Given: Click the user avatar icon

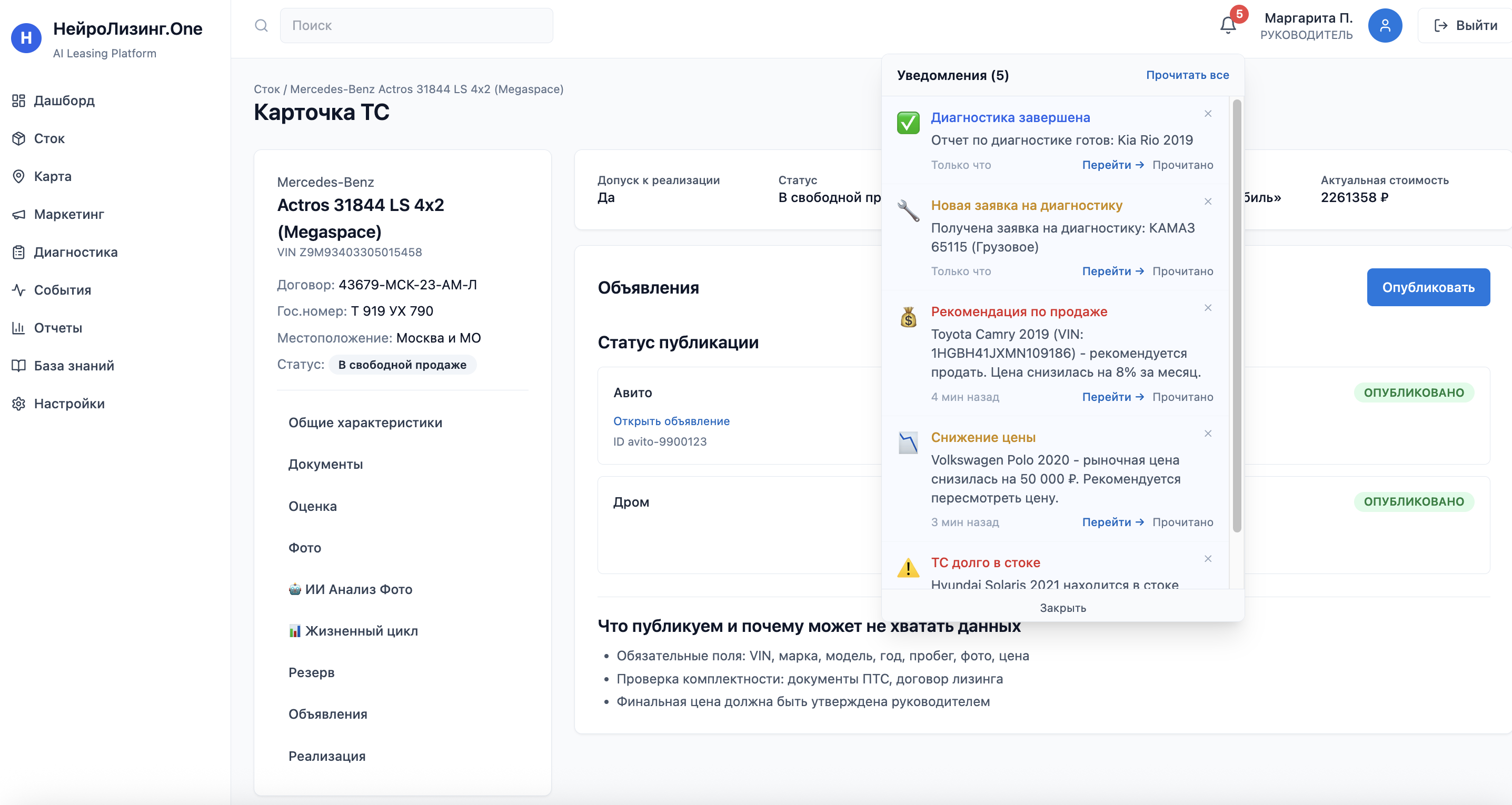Looking at the screenshot, I should click(1385, 25).
